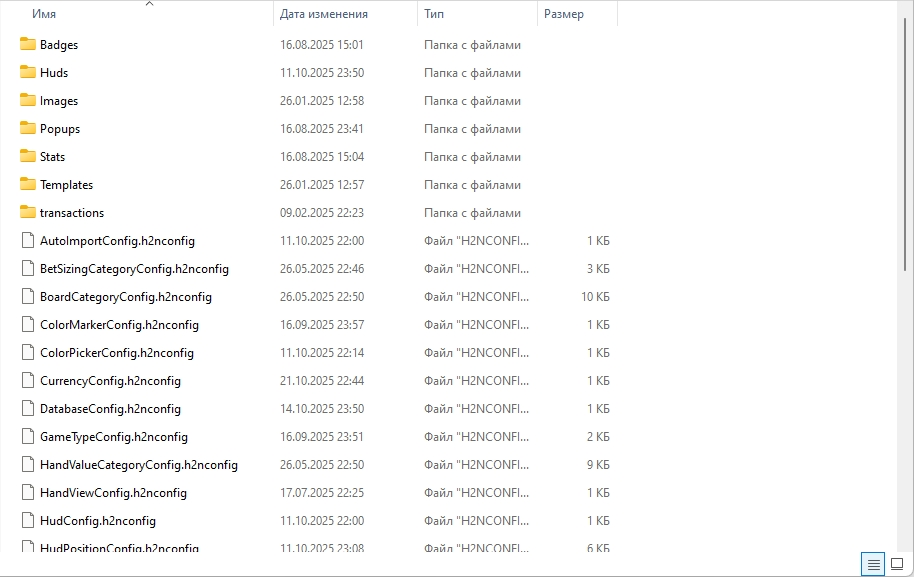Click the Stats folder icon

tap(28, 156)
